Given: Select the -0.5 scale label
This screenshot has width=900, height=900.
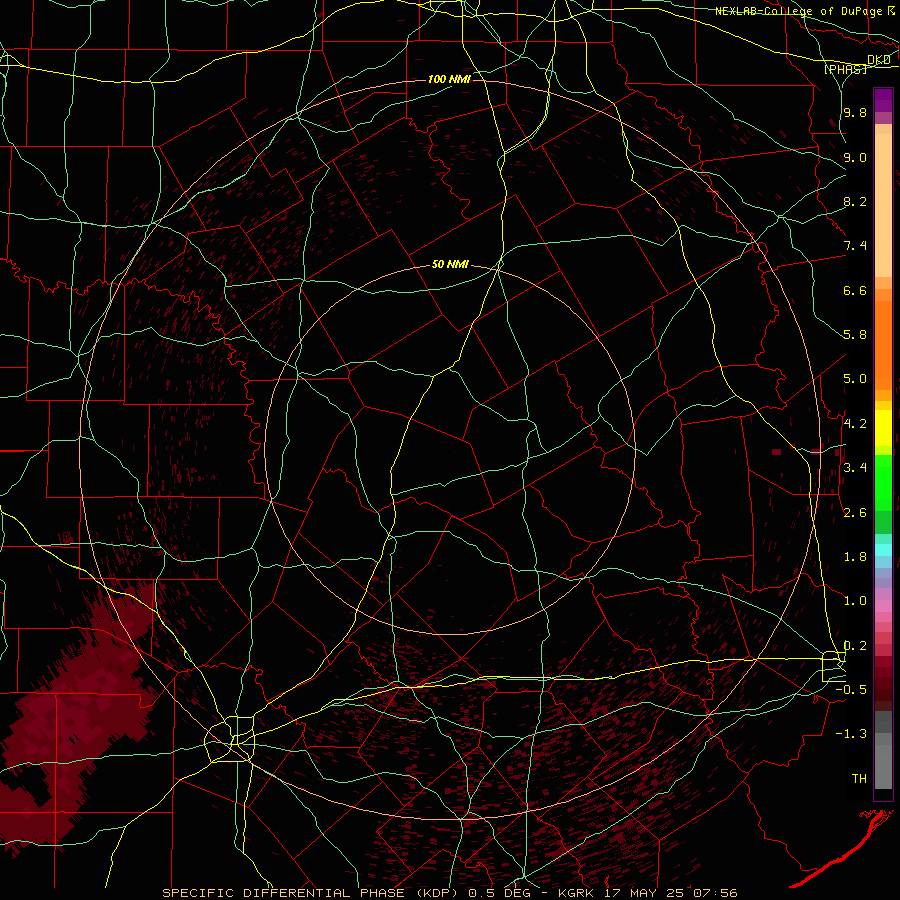Looking at the screenshot, I should pos(852,689).
